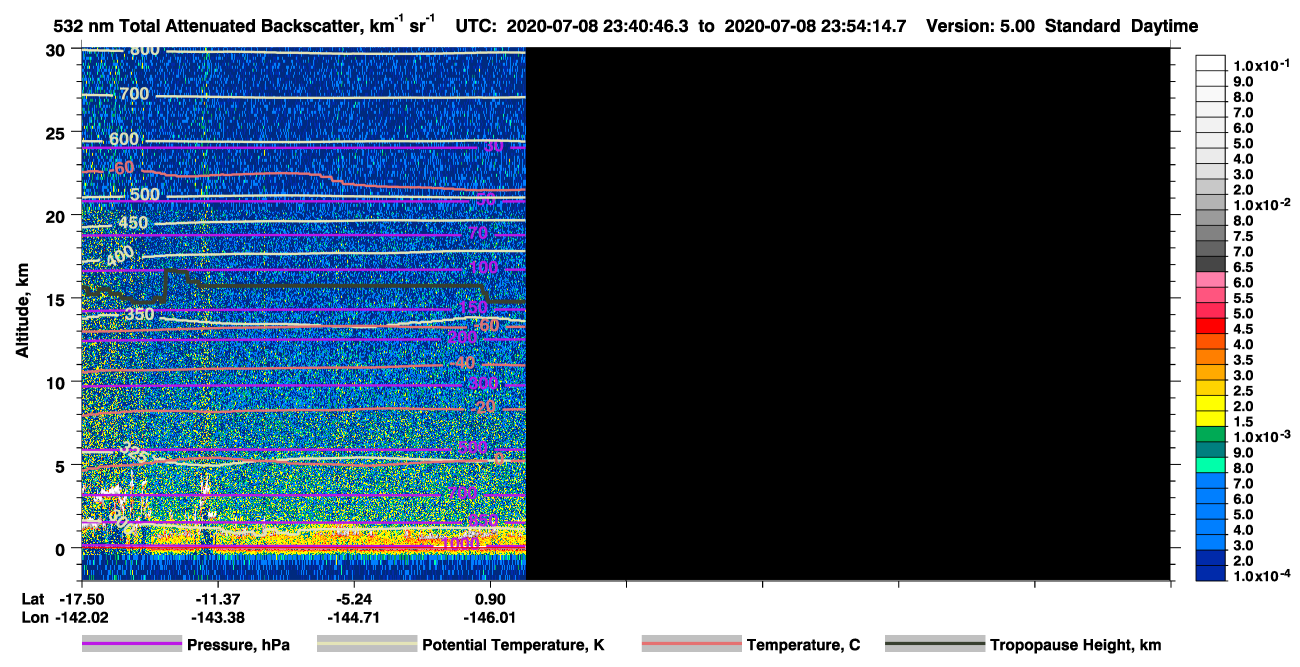Click the colorbar label '2.5'

click(x=1243, y=390)
